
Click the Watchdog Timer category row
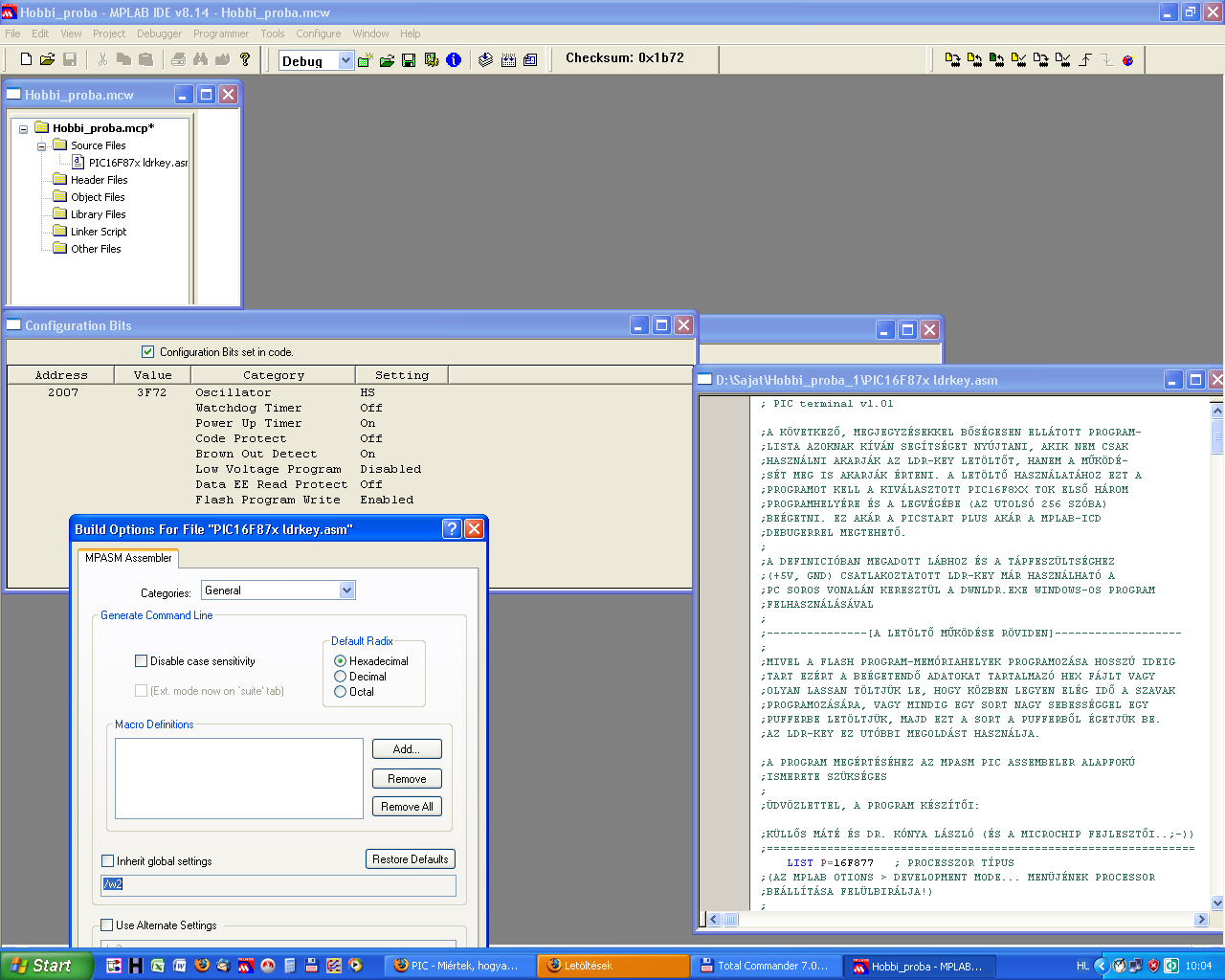(249, 408)
